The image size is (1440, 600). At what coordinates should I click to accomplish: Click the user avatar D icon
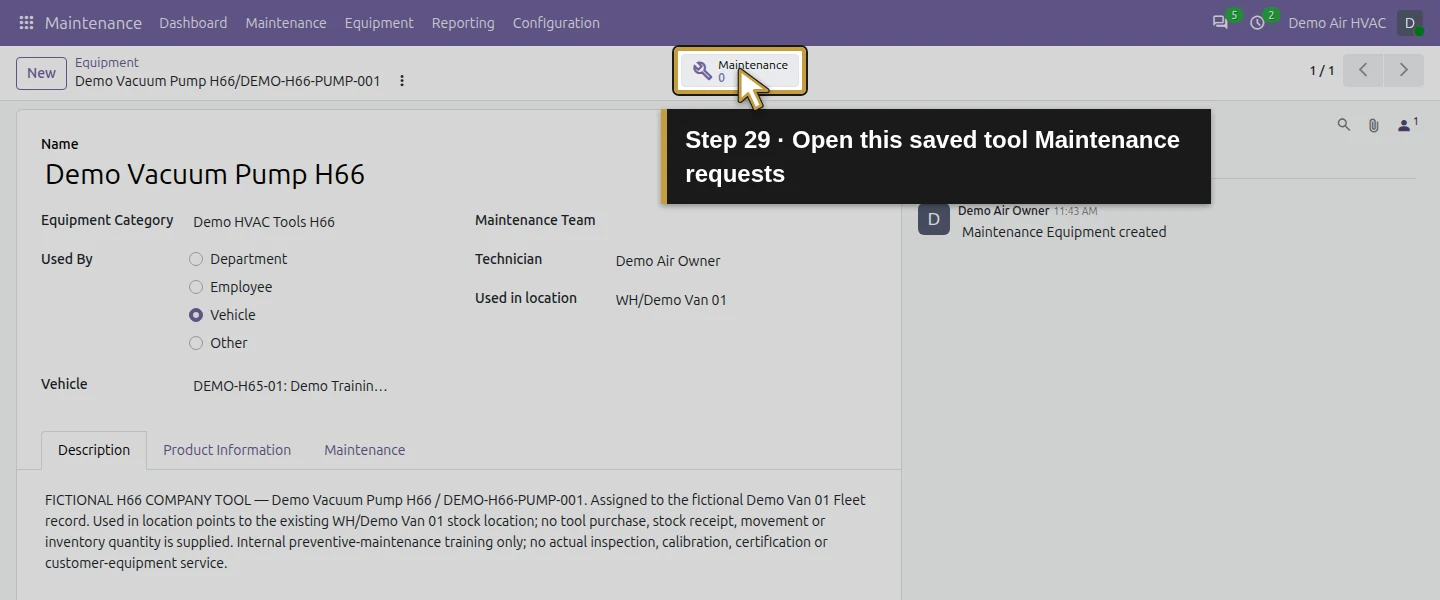[x=1410, y=23]
